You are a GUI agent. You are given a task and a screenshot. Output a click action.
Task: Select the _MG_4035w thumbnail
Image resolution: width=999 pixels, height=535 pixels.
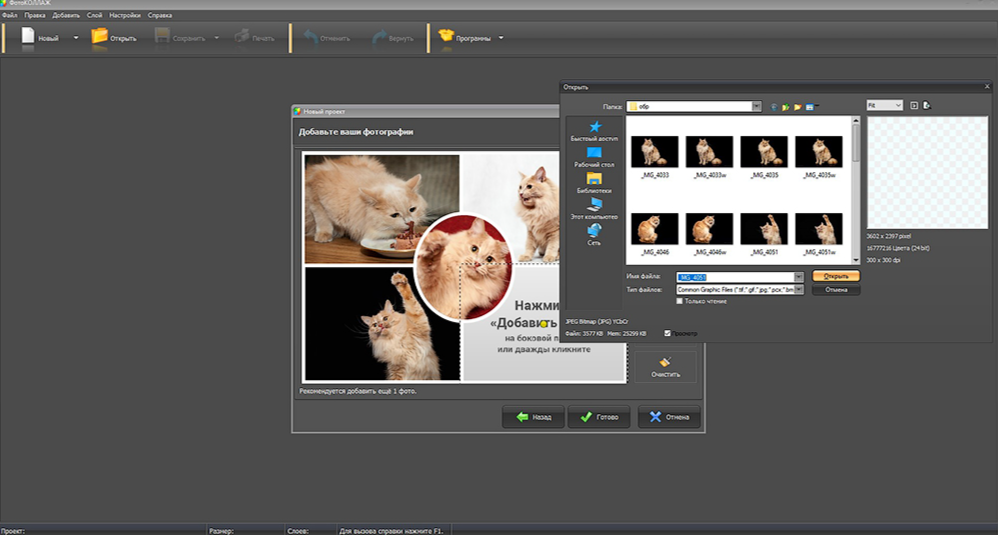(819, 152)
